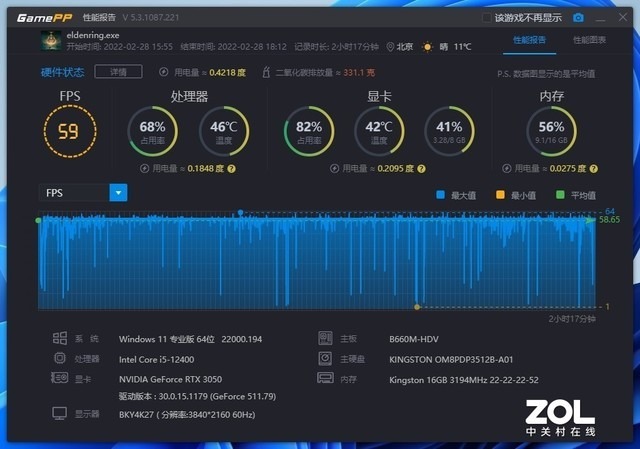Screen dimensions: 640x449
Task: Switch to the 性能图表 tab
Action: 589,40
